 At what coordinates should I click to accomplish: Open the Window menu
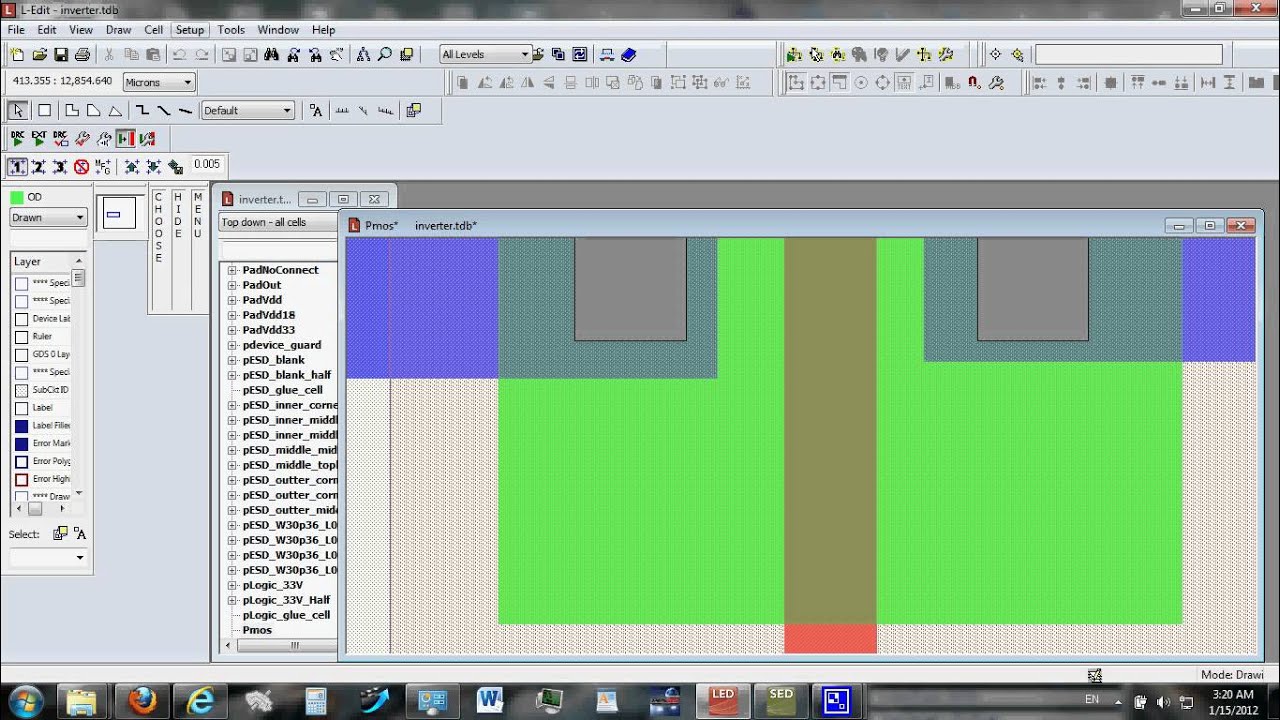(278, 30)
